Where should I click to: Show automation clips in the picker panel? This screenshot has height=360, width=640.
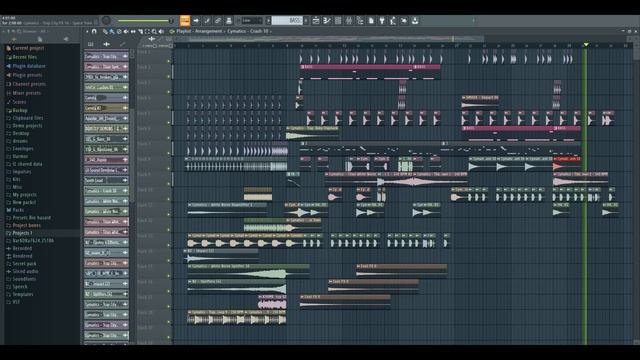(x=122, y=44)
